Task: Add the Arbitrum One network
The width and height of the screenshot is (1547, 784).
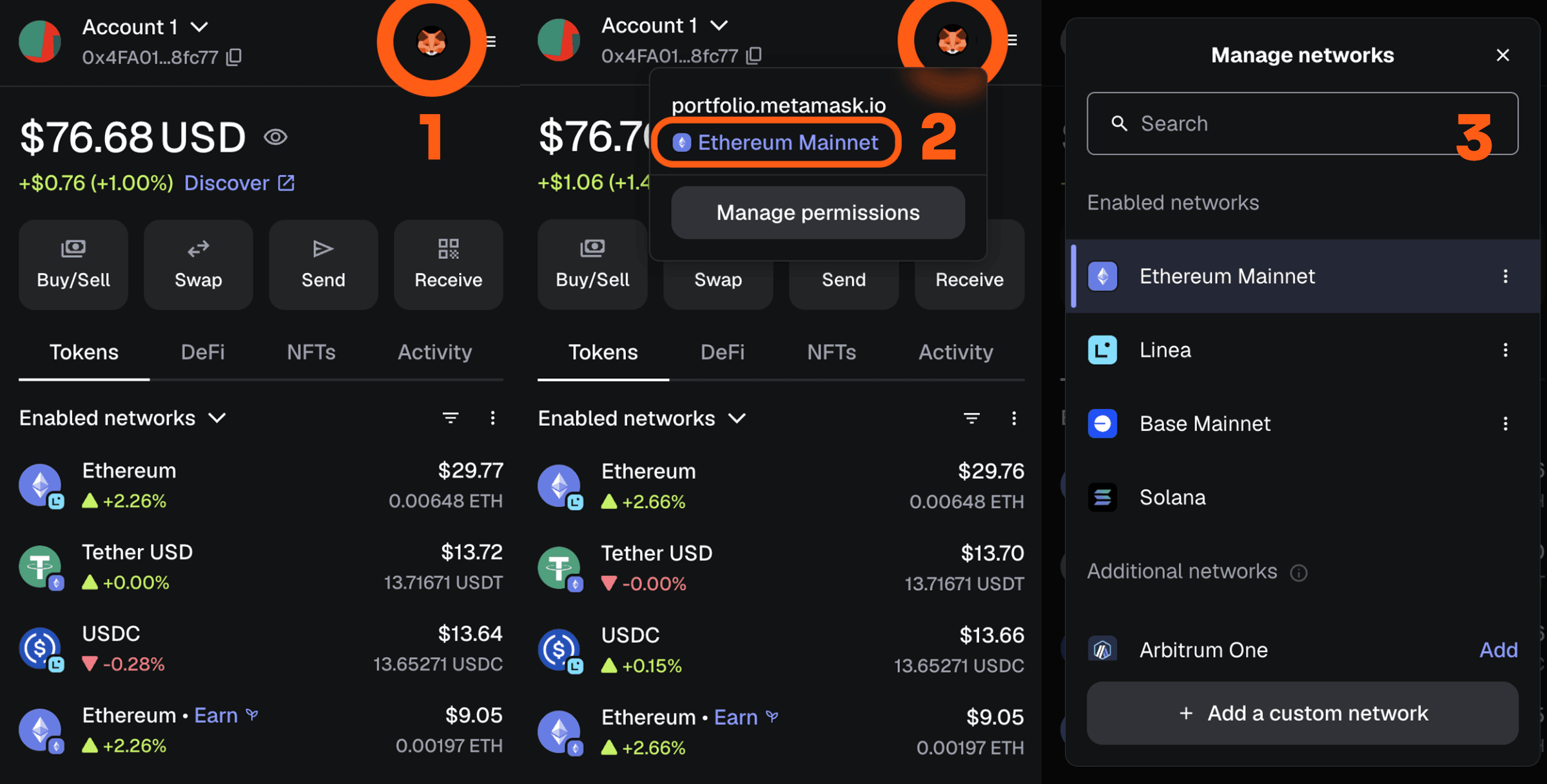Action: point(1498,649)
